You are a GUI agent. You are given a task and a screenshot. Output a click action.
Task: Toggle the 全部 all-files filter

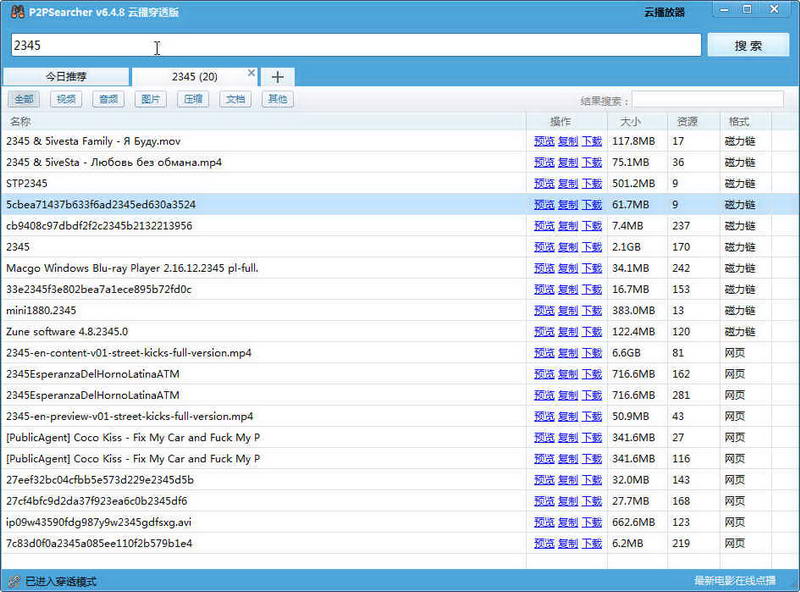click(x=24, y=99)
